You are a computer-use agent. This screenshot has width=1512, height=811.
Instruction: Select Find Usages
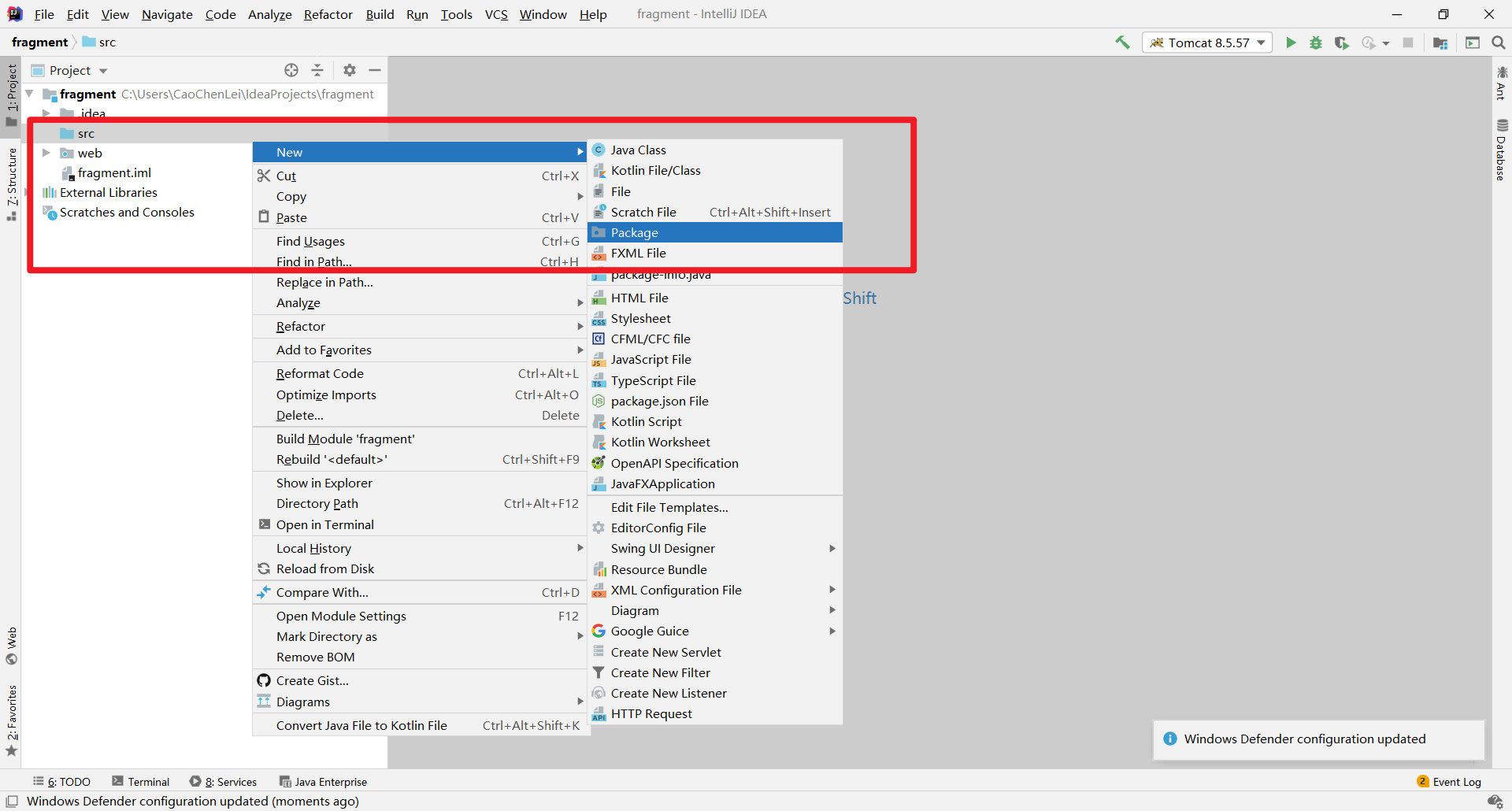420,241
